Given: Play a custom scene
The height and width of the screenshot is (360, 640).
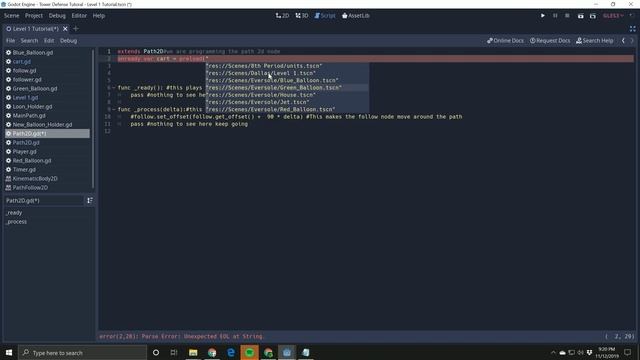Looking at the screenshot, I should click(x=593, y=16).
